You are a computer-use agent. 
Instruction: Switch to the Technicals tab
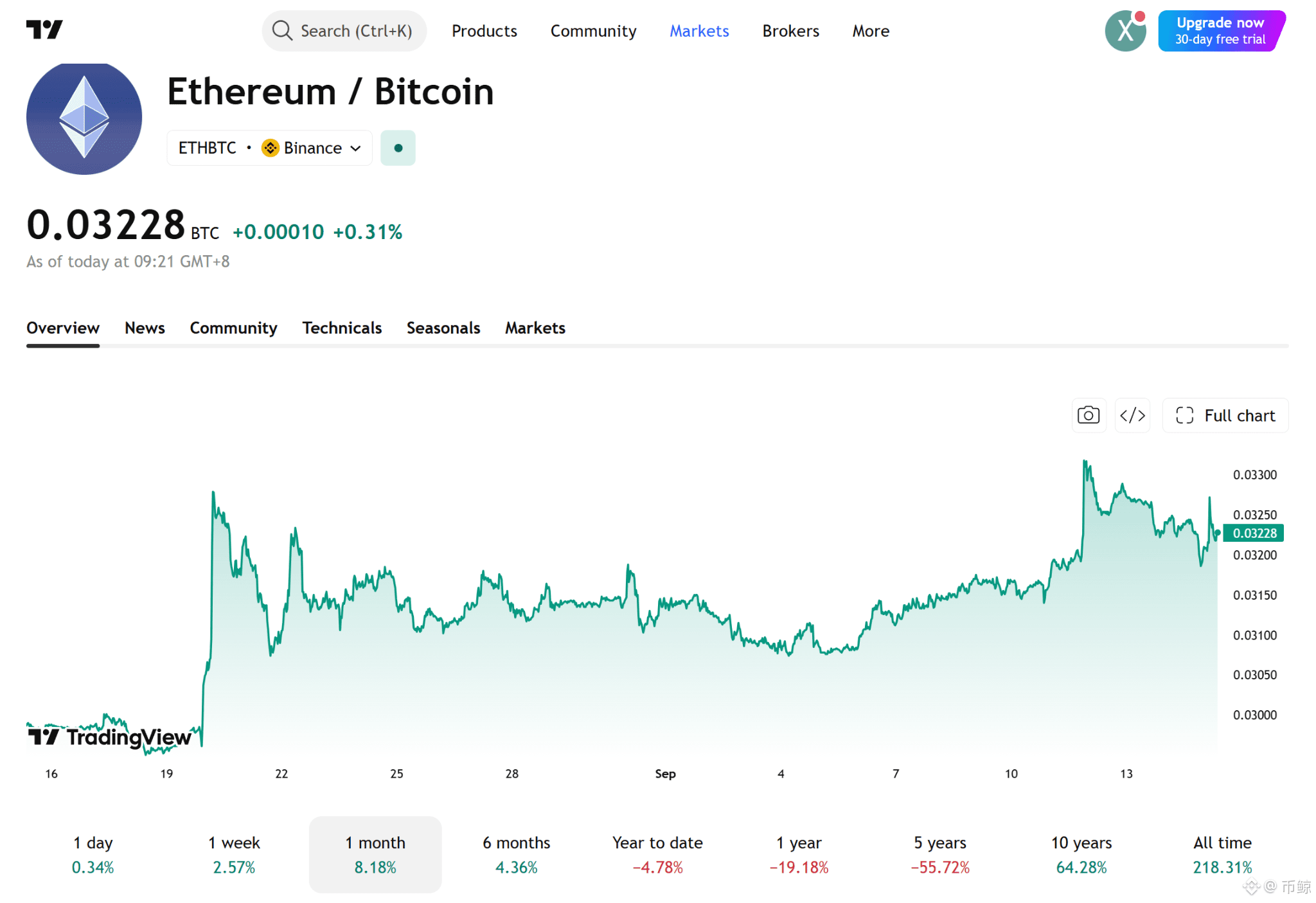point(342,328)
